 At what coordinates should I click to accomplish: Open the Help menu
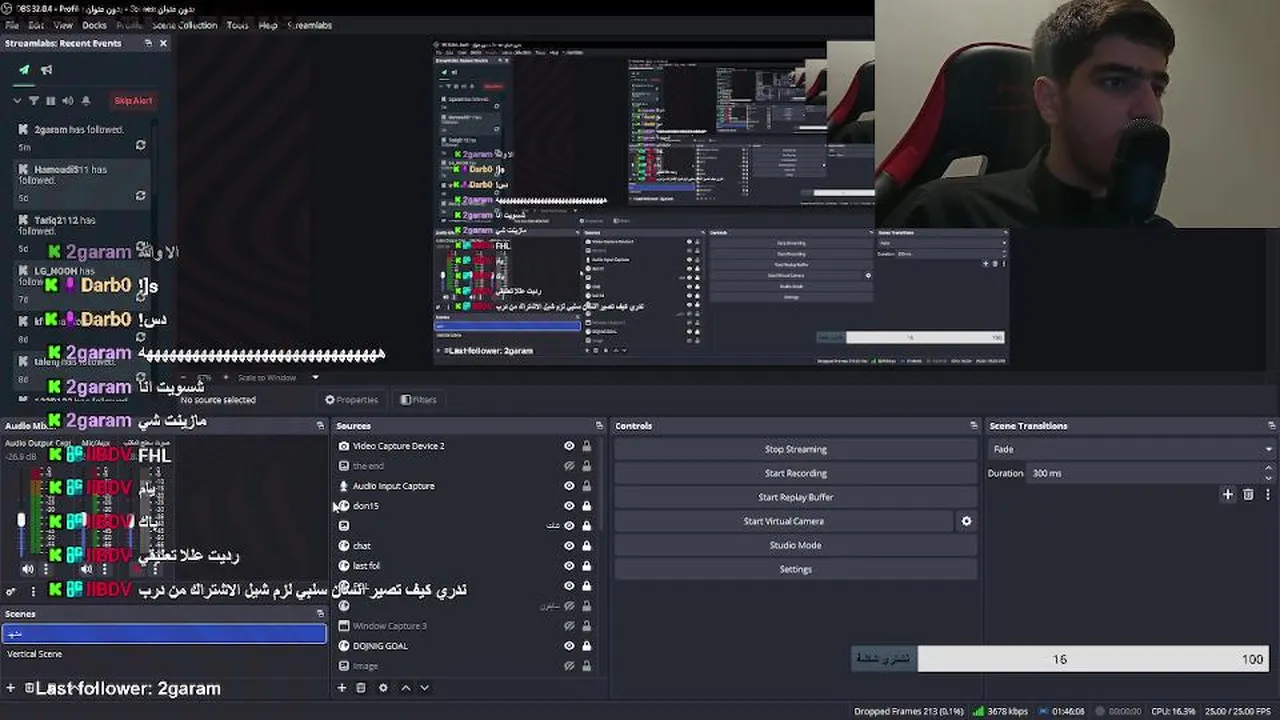268,25
